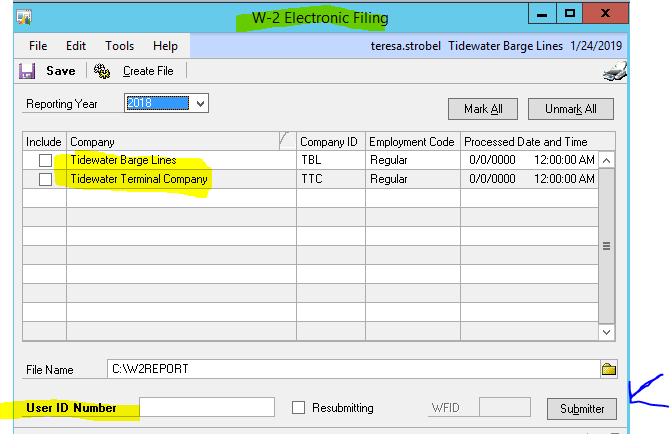The height and width of the screenshot is (434, 669).
Task: Maximize the W-2 Electronic Filing window
Action: tap(570, 14)
